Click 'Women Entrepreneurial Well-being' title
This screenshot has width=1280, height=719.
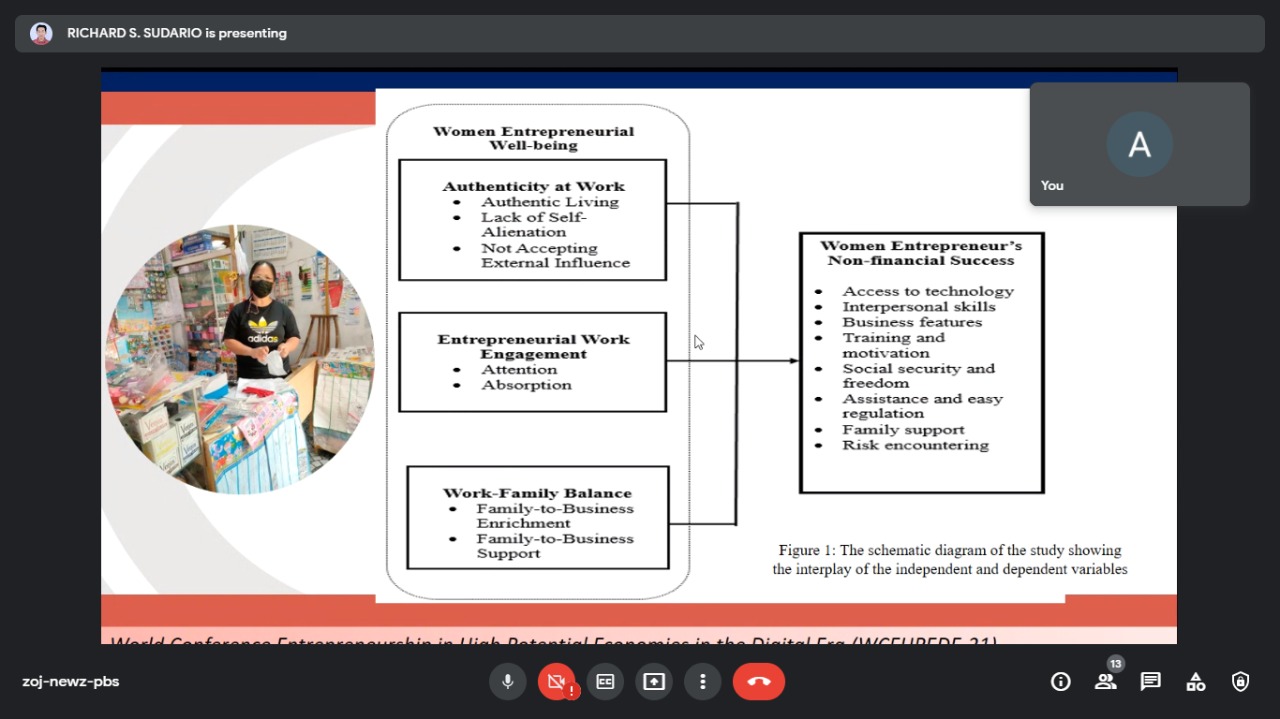click(x=533, y=138)
